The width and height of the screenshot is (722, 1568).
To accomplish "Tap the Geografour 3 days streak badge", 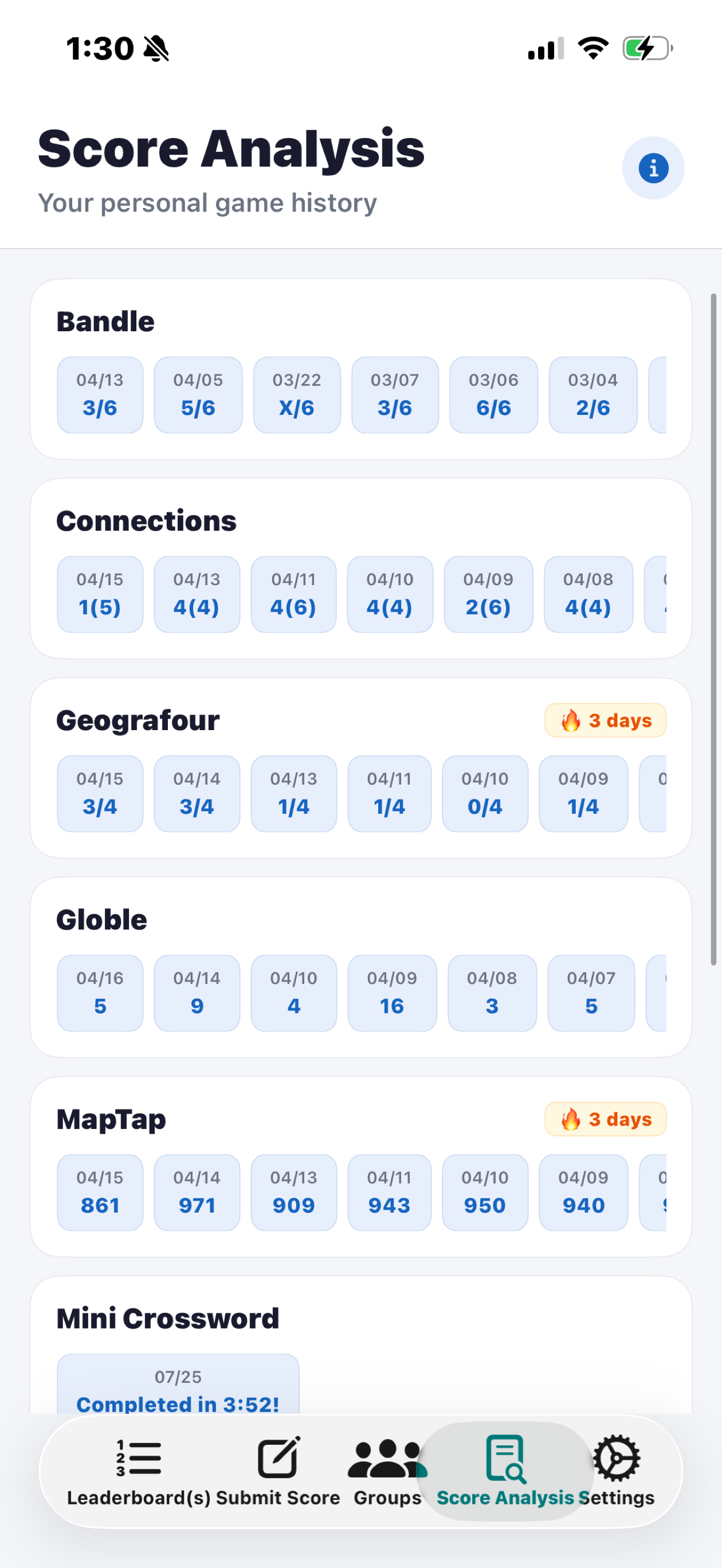I will click(605, 720).
